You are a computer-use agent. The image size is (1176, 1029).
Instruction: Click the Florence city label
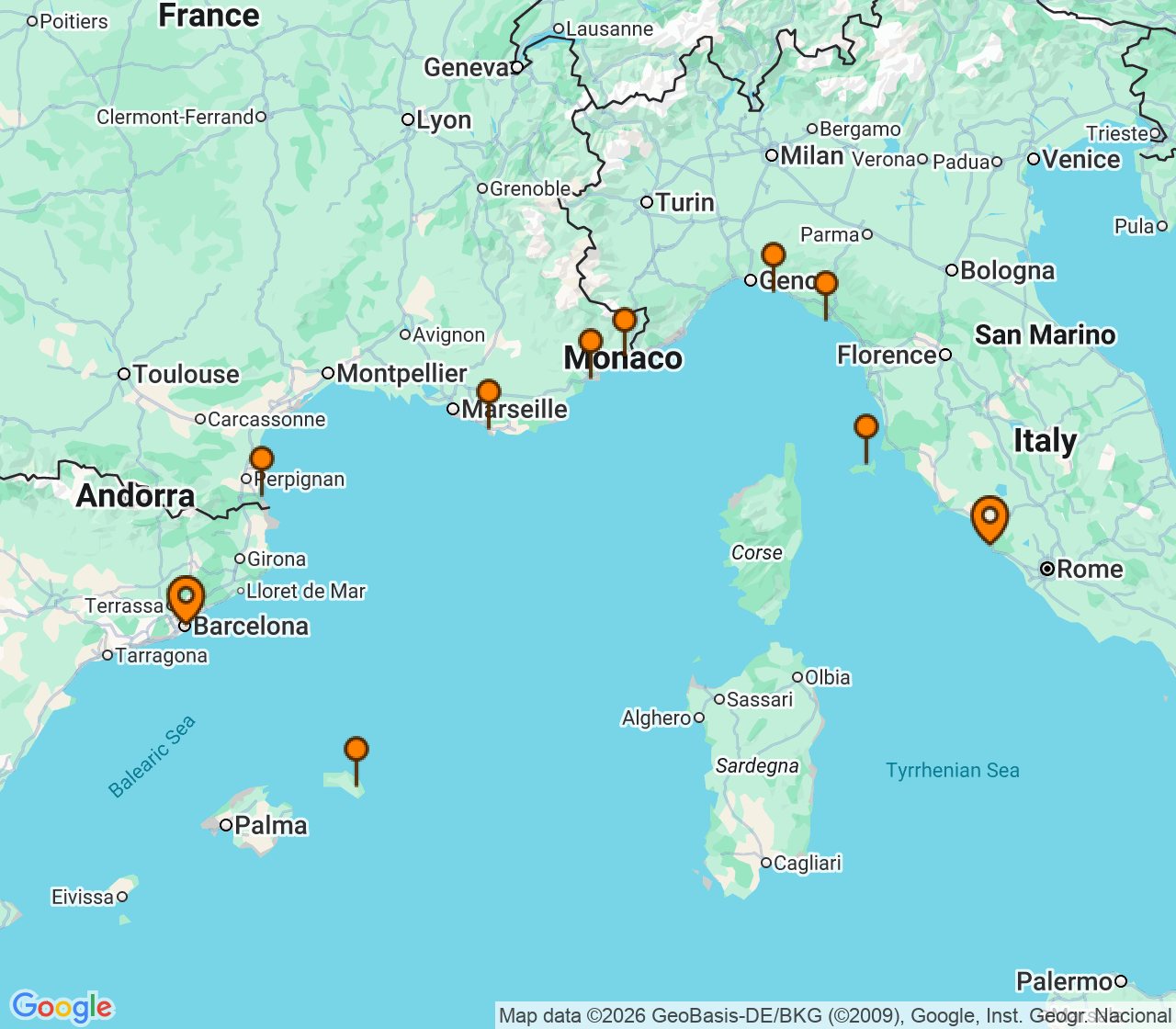887,355
